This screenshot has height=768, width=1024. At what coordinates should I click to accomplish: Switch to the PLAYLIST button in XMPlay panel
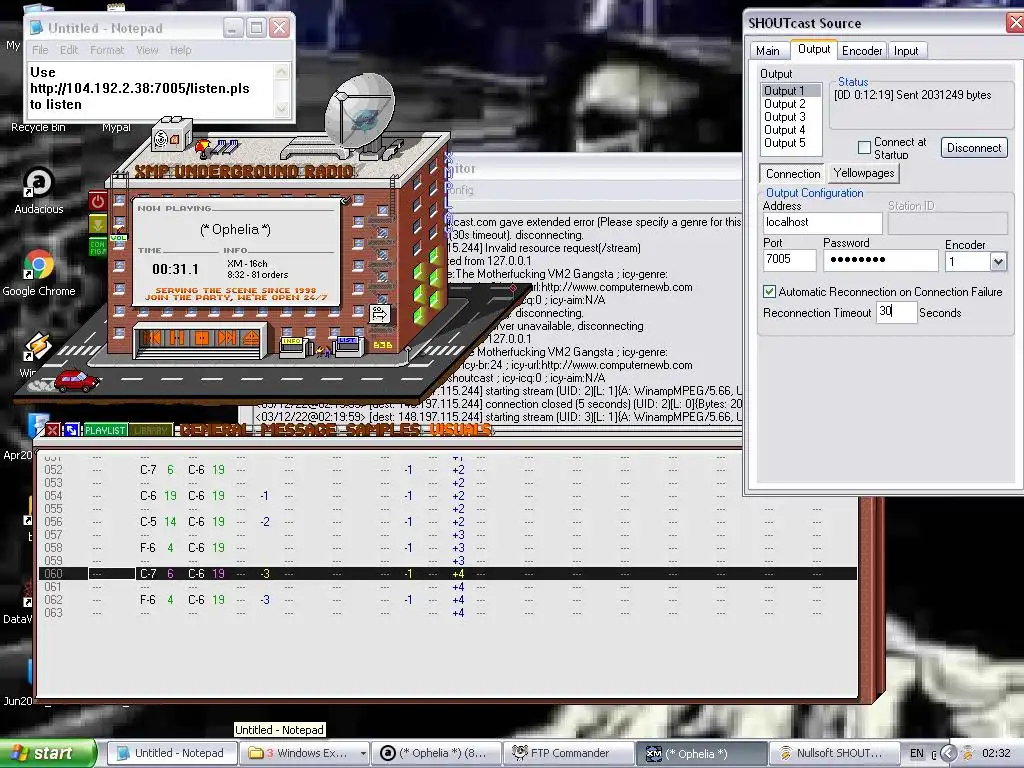[105, 430]
